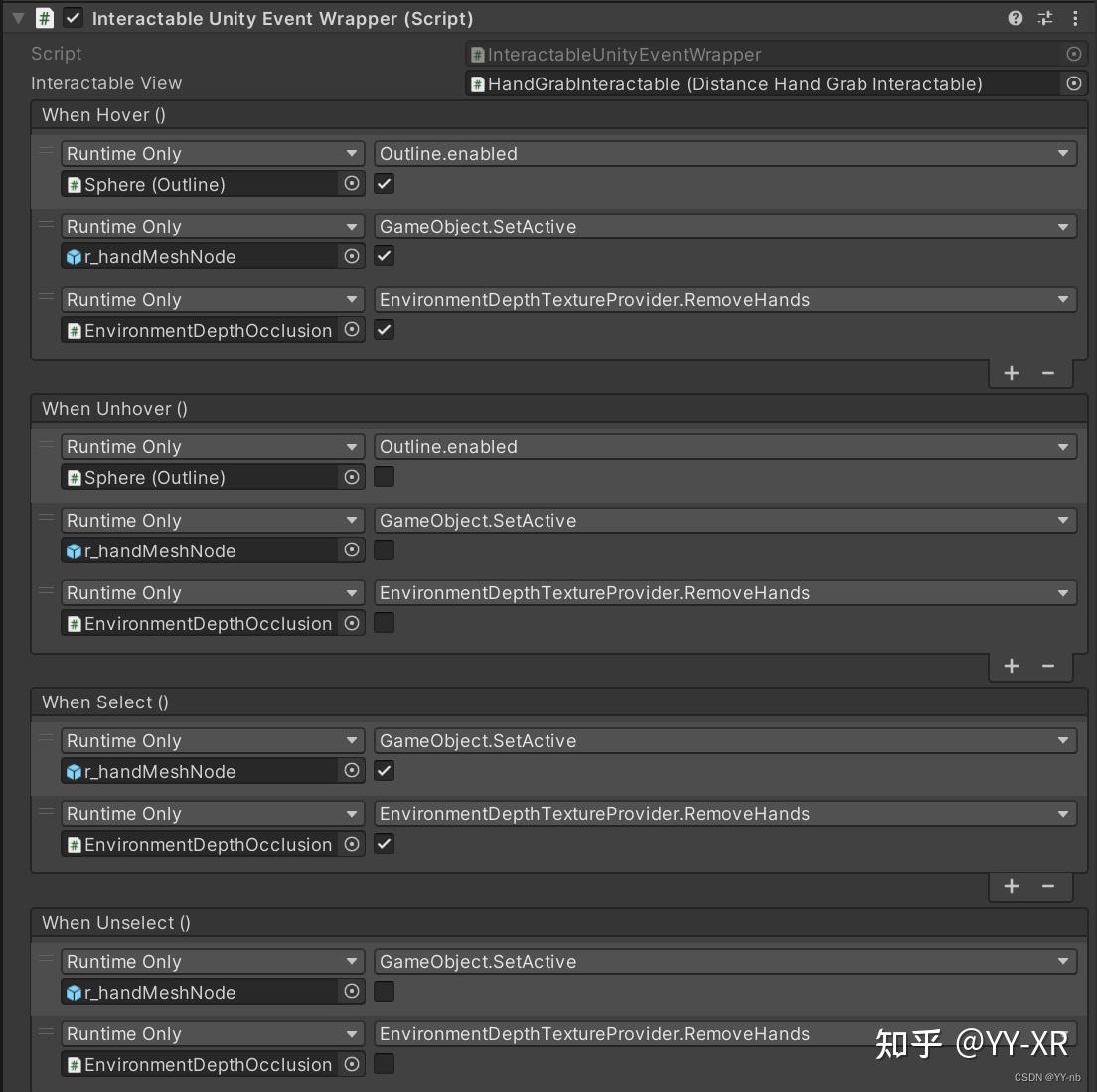Viewport: 1097px width, 1092px height.
Task: Open the component context menu (three dots)
Action: coord(1075,18)
